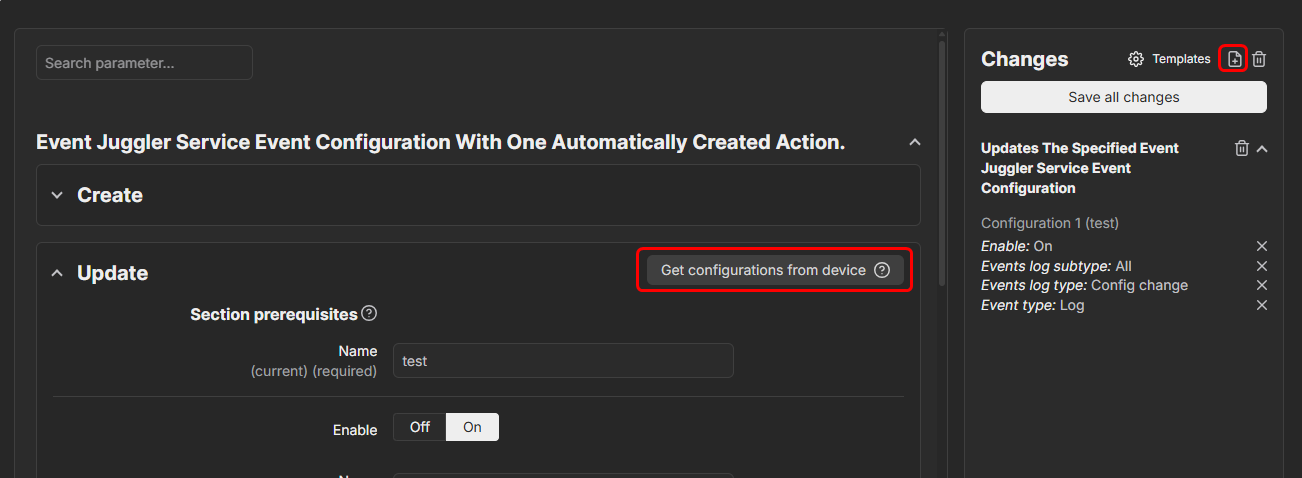Click Get configurations from device button

[x=763, y=270]
